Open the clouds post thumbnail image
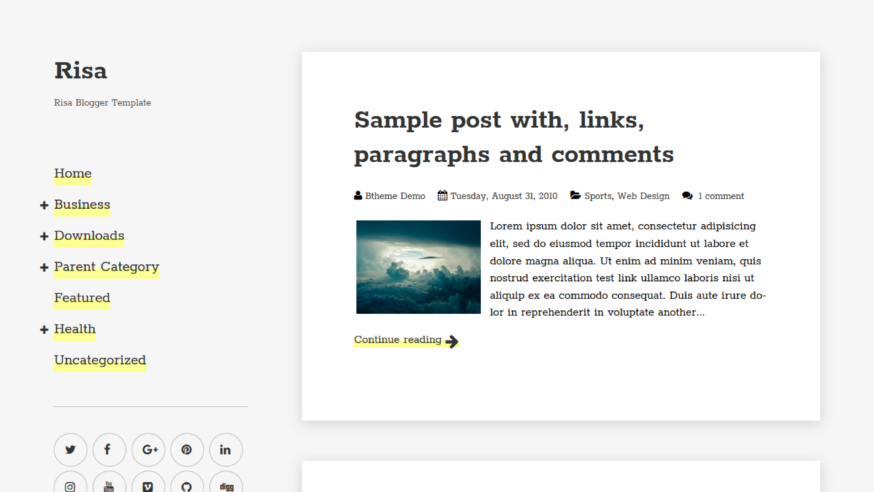874x492 pixels. click(x=419, y=267)
